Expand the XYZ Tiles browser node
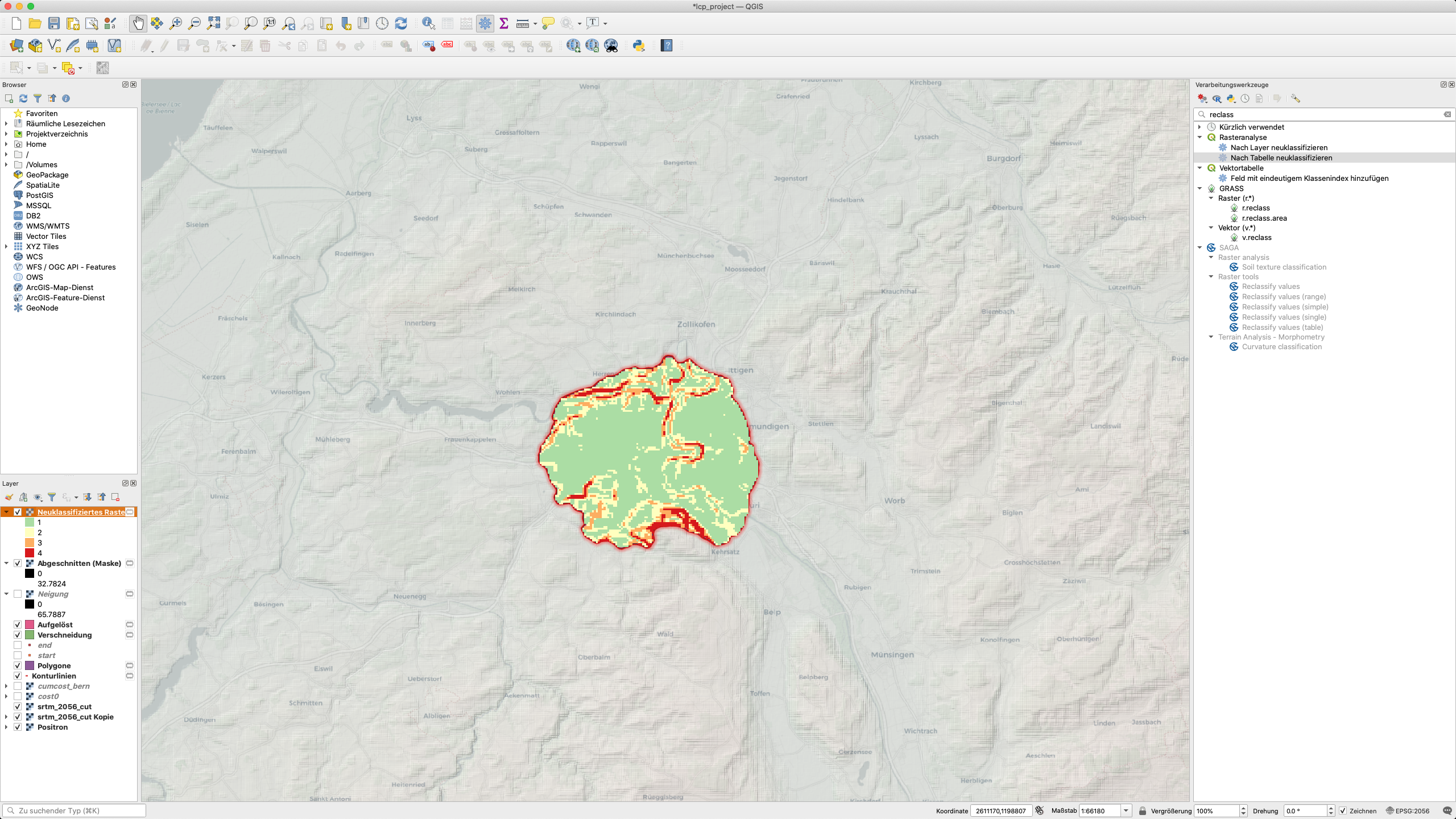This screenshot has width=1456, height=819. tap(6, 246)
